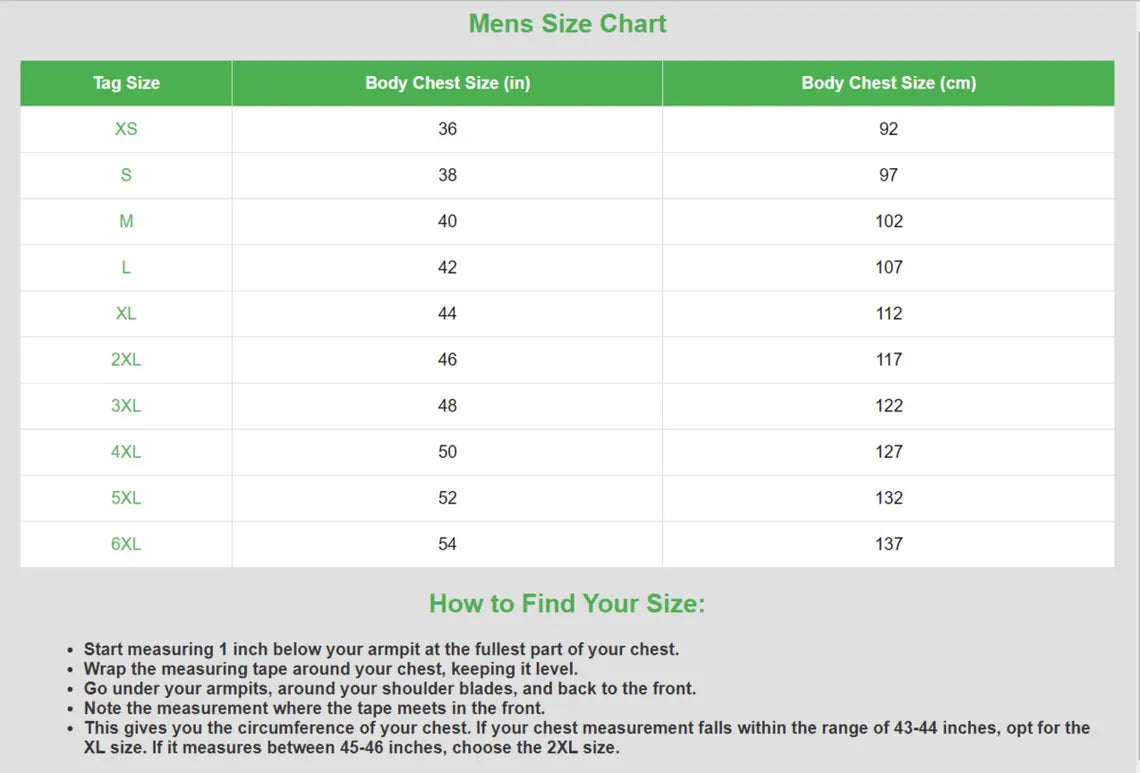Select the XS tag size label
The image size is (1140, 773).
point(126,129)
